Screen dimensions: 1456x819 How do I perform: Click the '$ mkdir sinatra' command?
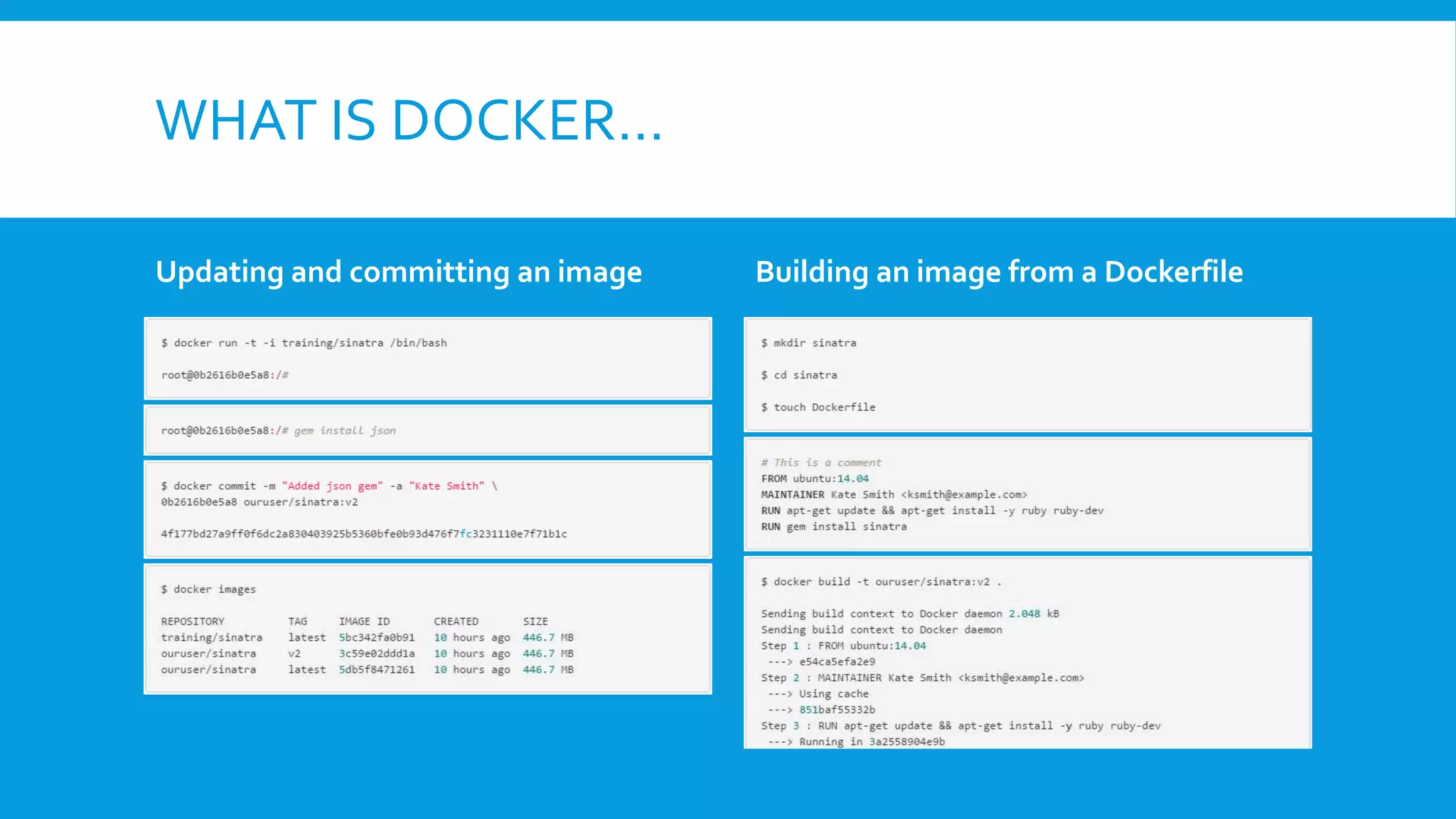[x=809, y=343]
